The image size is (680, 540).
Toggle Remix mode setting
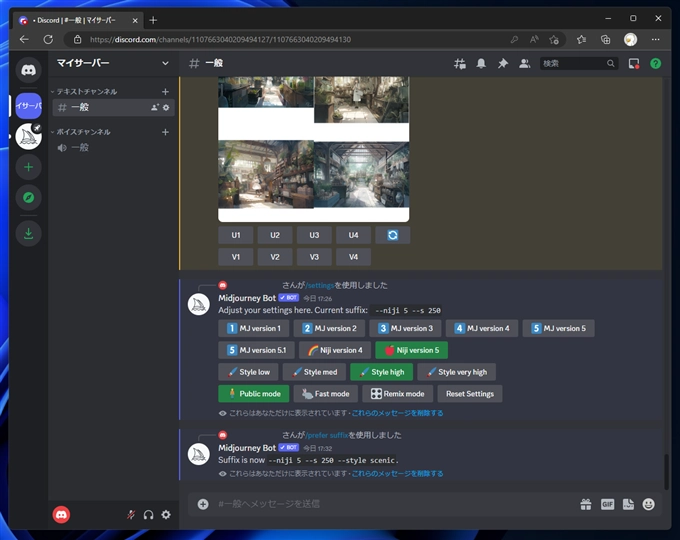click(397, 394)
